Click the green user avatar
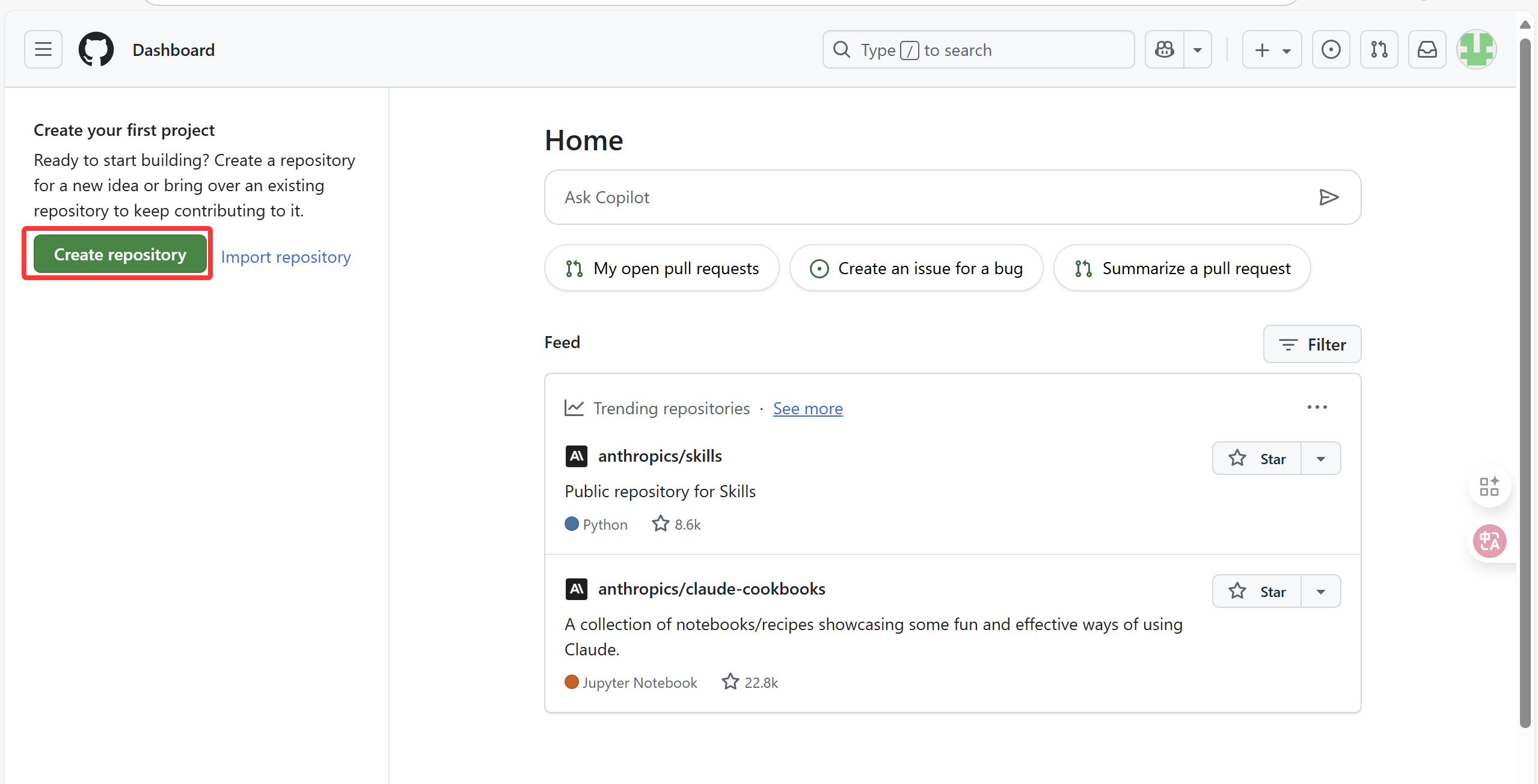 1476,49
